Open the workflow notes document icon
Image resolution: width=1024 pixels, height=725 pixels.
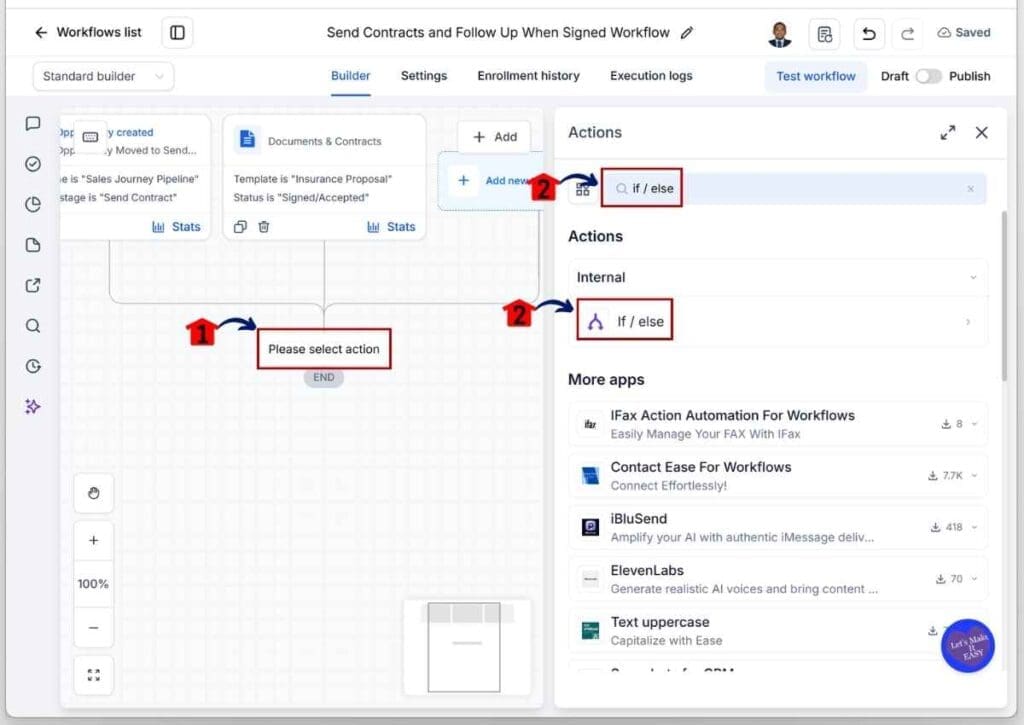pos(824,33)
